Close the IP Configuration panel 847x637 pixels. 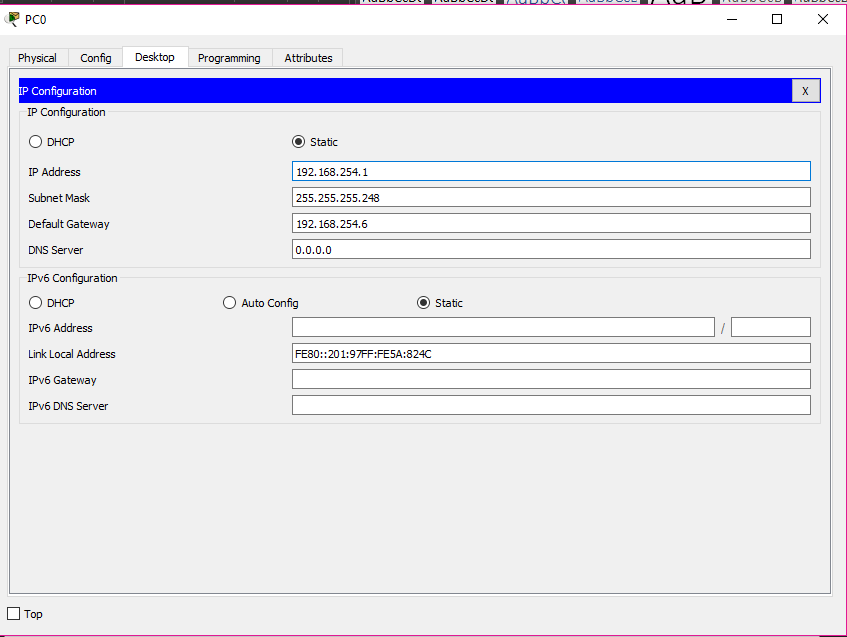pyautogui.click(x=806, y=91)
